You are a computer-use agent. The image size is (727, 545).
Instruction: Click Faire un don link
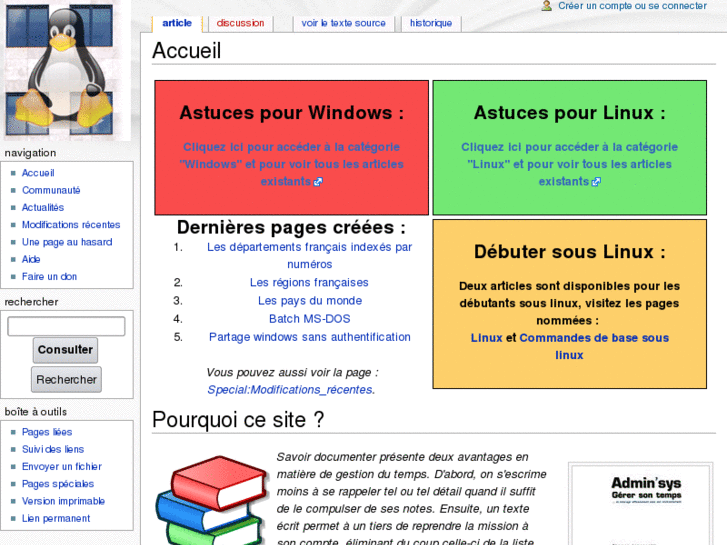(x=49, y=276)
